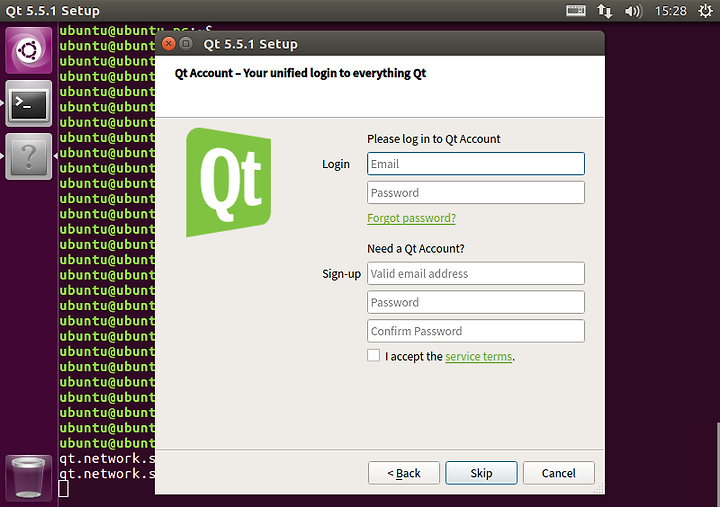Click the dialog's greyed-out minimize button
The image size is (720, 507).
[x=186, y=44]
